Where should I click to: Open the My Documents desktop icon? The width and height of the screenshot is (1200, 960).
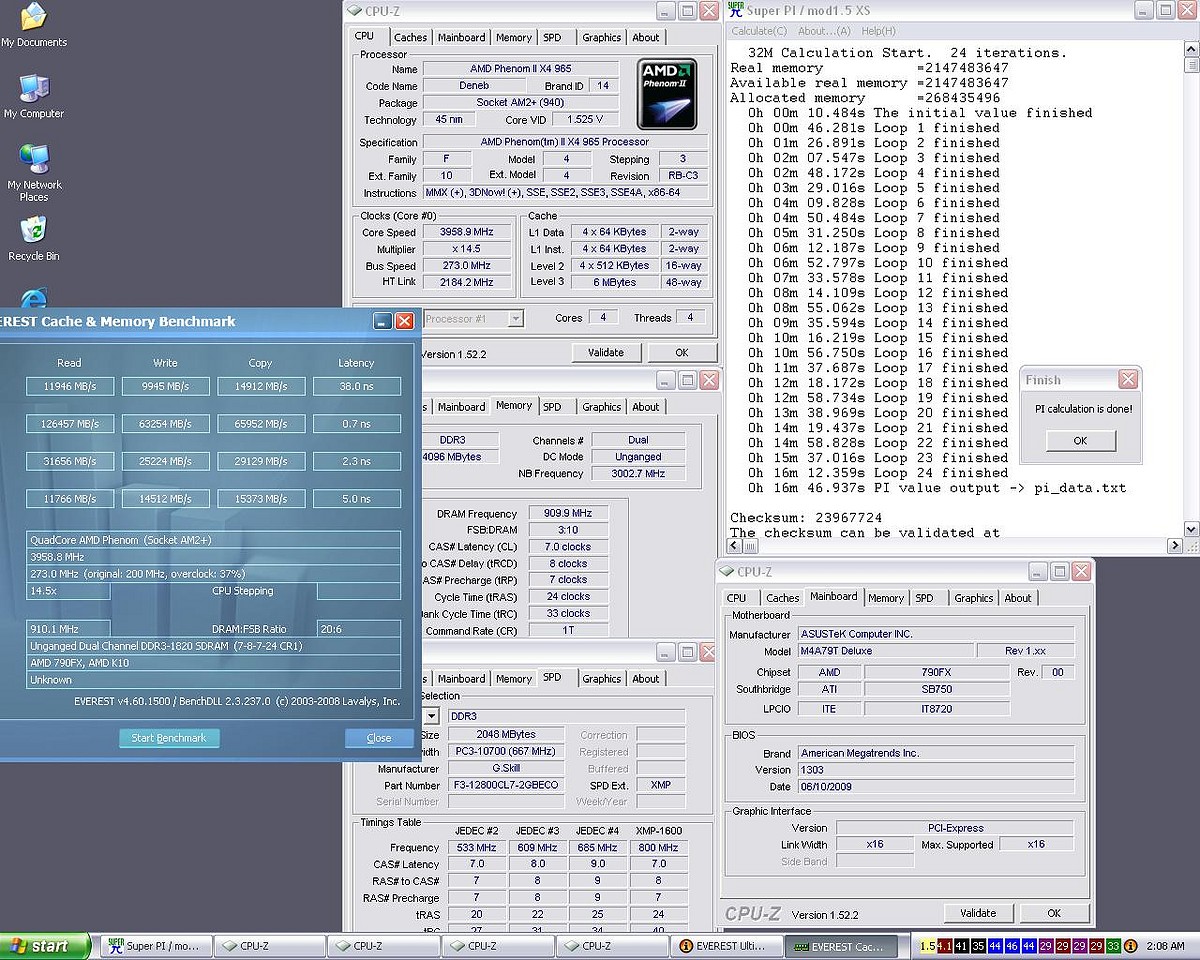coord(34,18)
